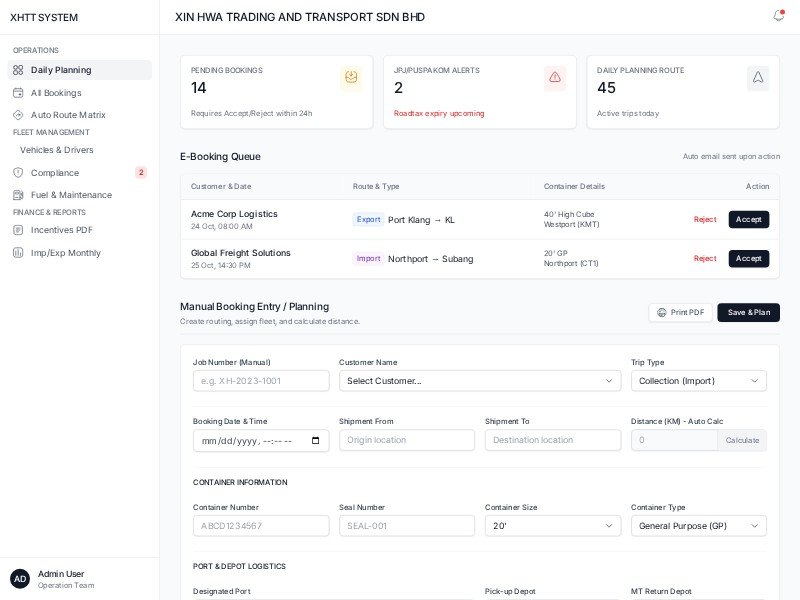Go to Compliance section
Image resolution: width=800 pixels, height=600 pixels.
pyautogui.click(x=55, y=173)
